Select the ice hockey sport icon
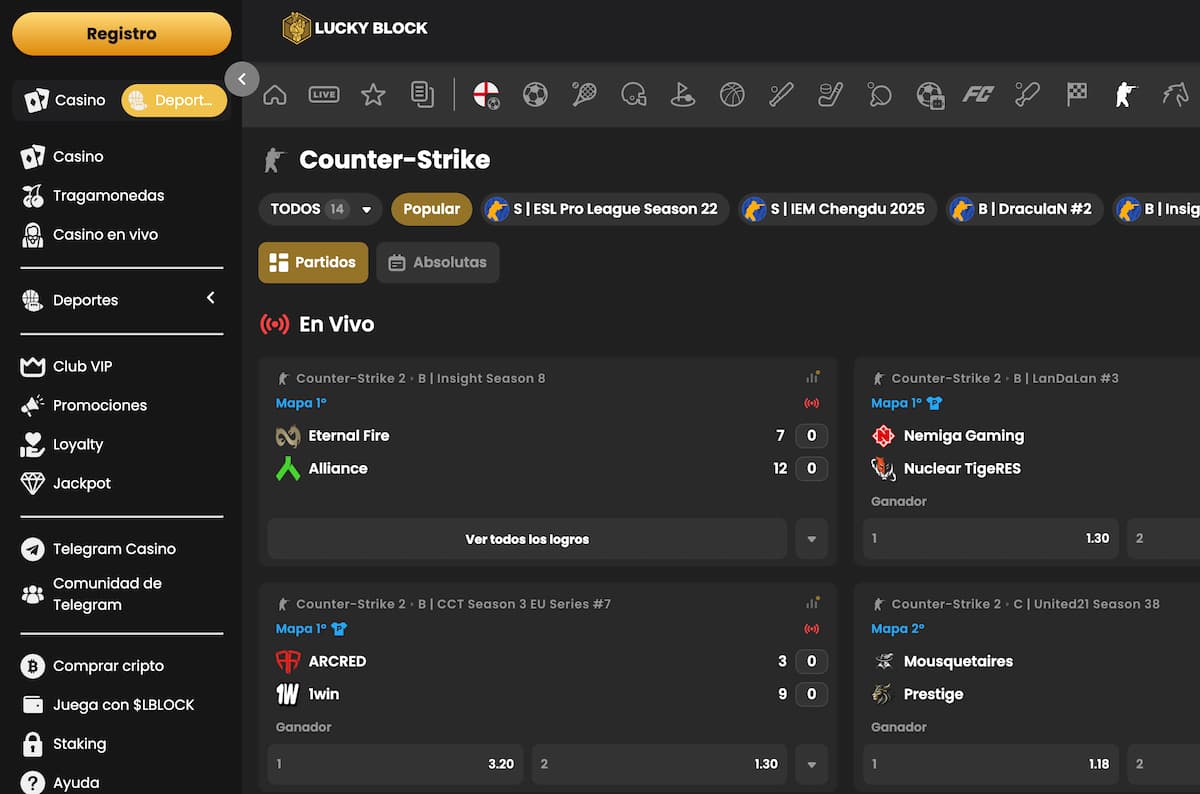 (x=830, y=95)
